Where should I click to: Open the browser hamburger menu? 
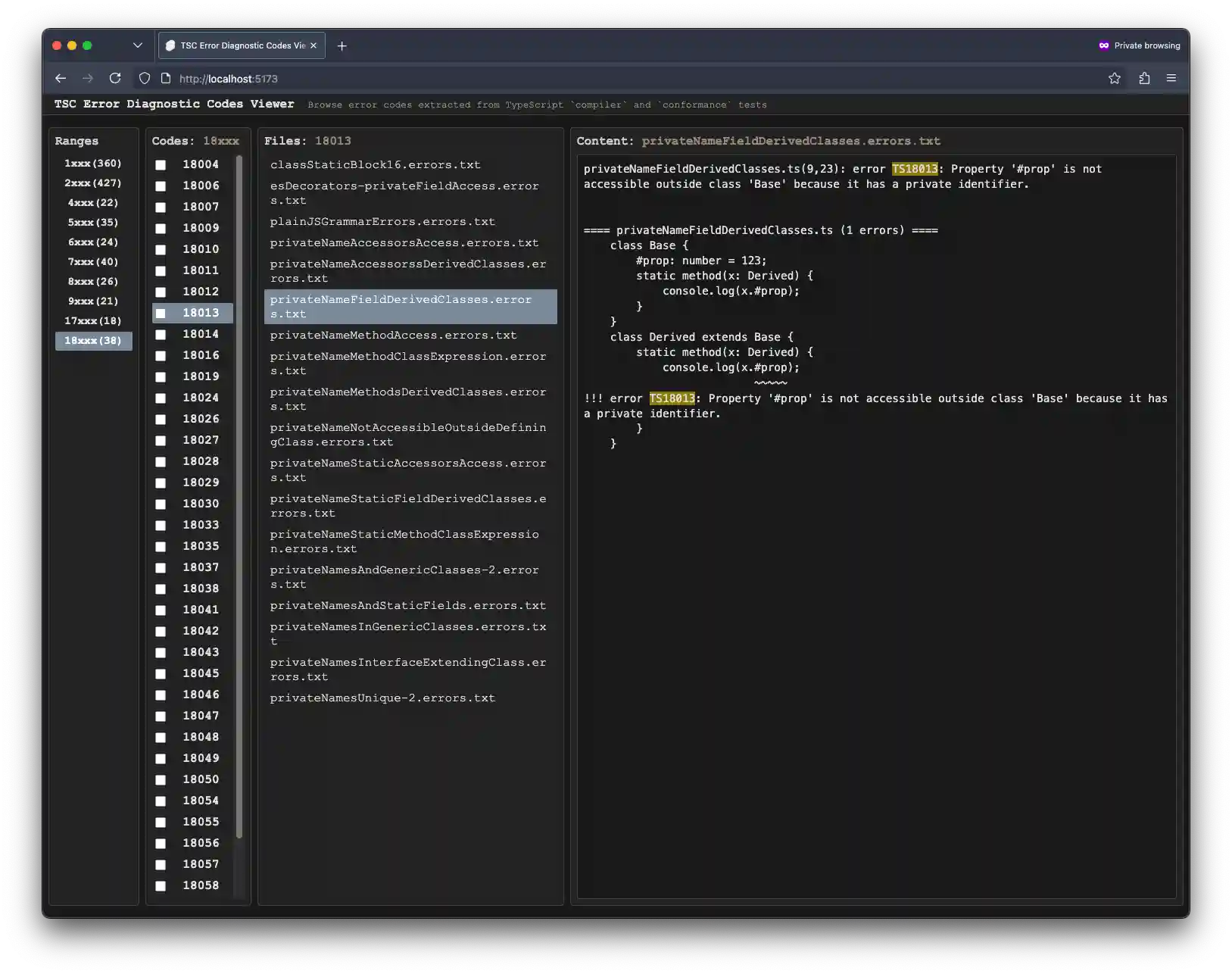click(x=1171, y=78)
